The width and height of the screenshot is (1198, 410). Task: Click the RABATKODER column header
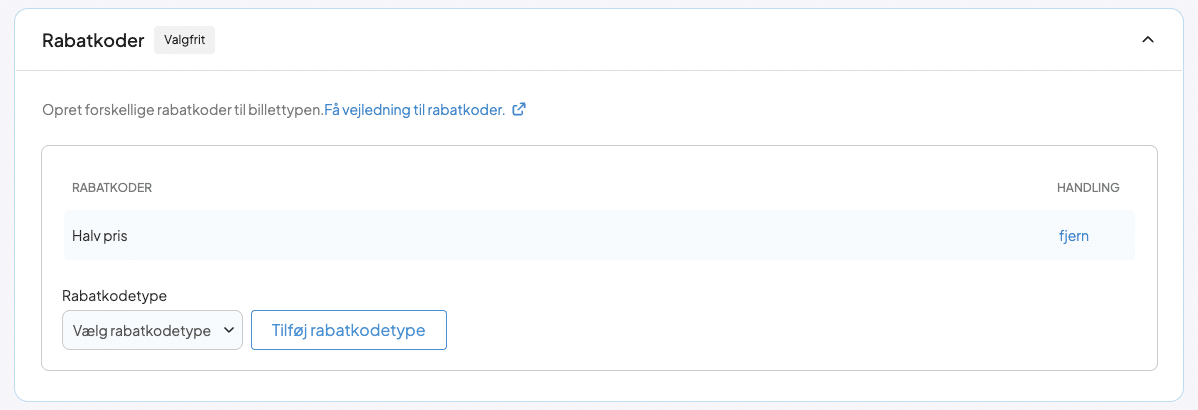click(x=112, y=187)
